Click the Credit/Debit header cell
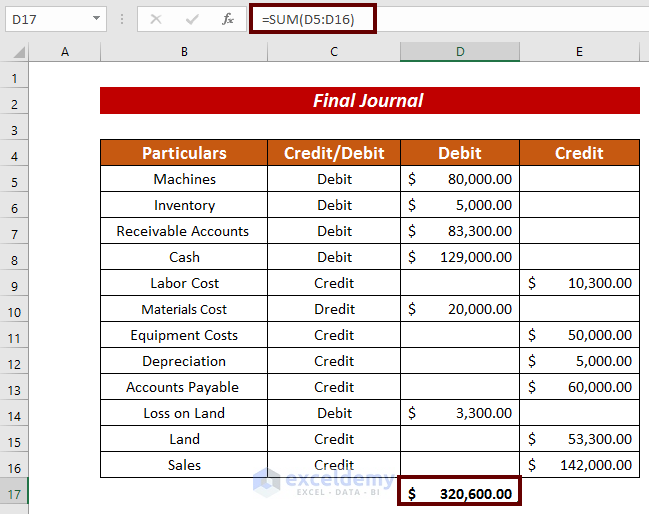The height and width of the screenshot is (514, 649). tap(334, 153)
